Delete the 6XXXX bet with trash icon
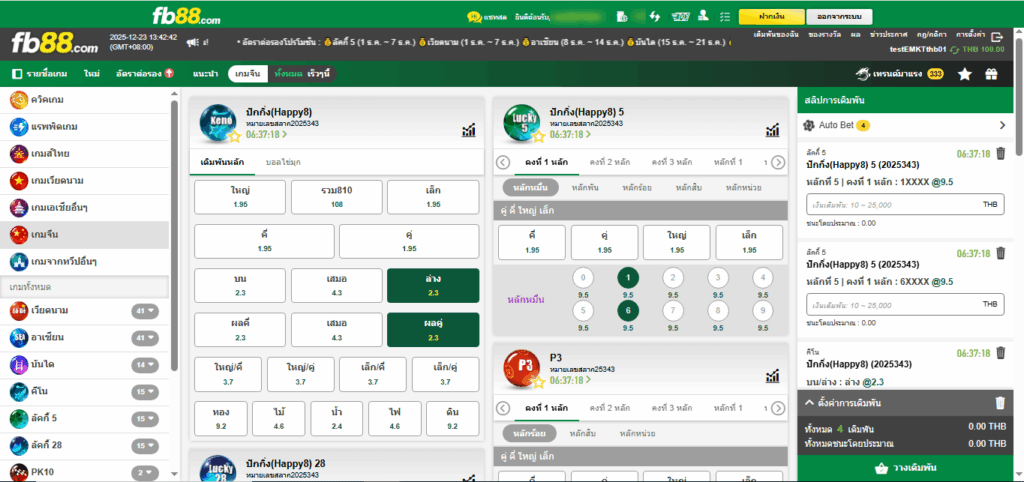Screen dimensions: 1024x482 [1000, 253]
